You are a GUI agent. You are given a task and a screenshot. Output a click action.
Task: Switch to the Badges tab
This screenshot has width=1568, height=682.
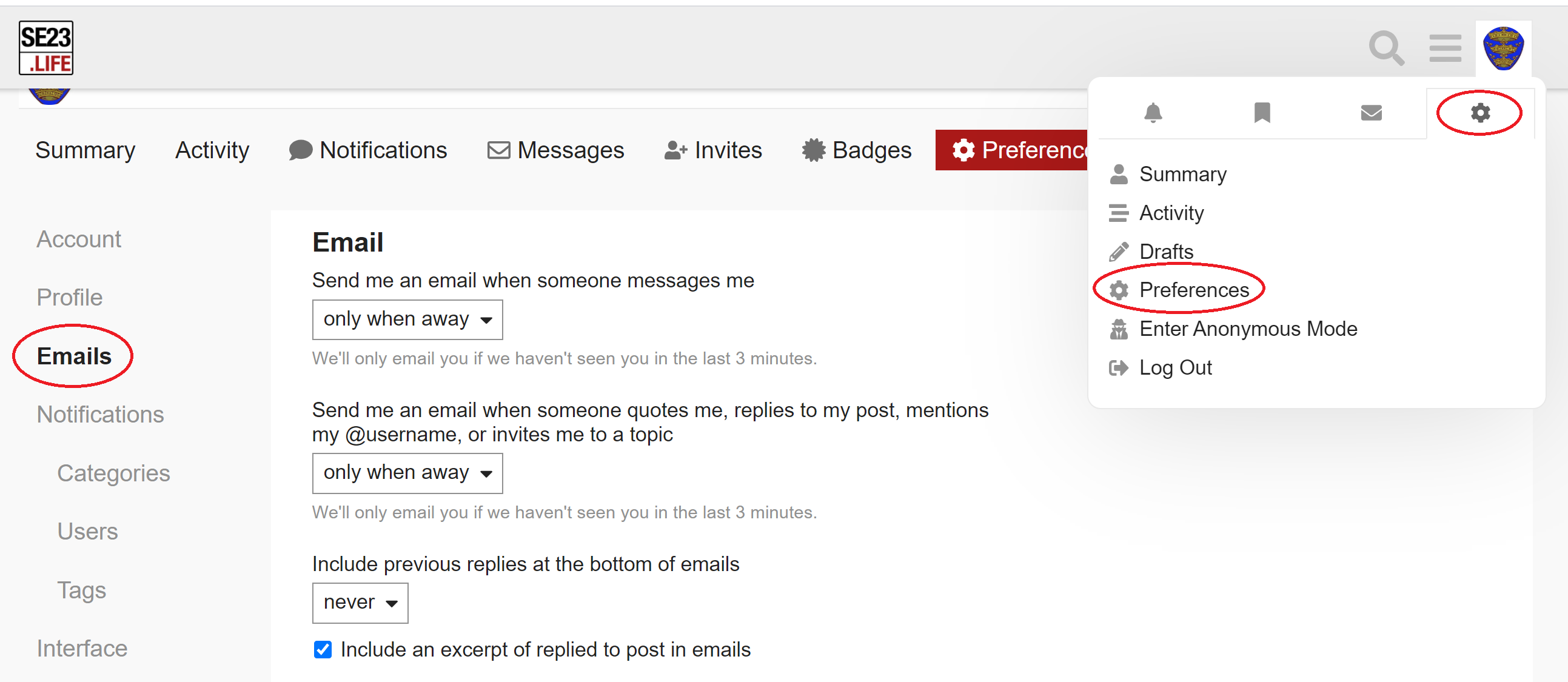click(x=856, y=150)
